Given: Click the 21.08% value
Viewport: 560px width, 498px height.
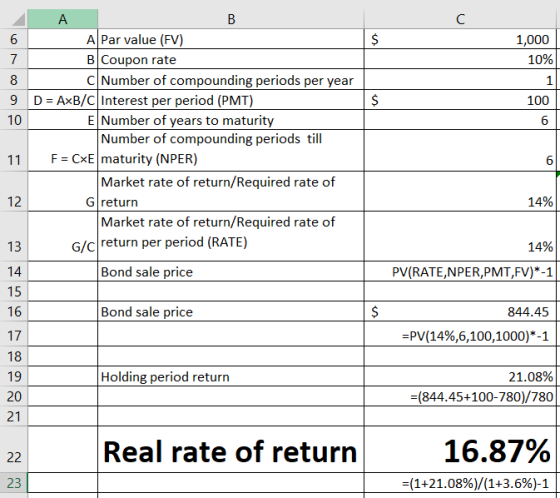Looking at the screenshot, I should click(460, 376).
